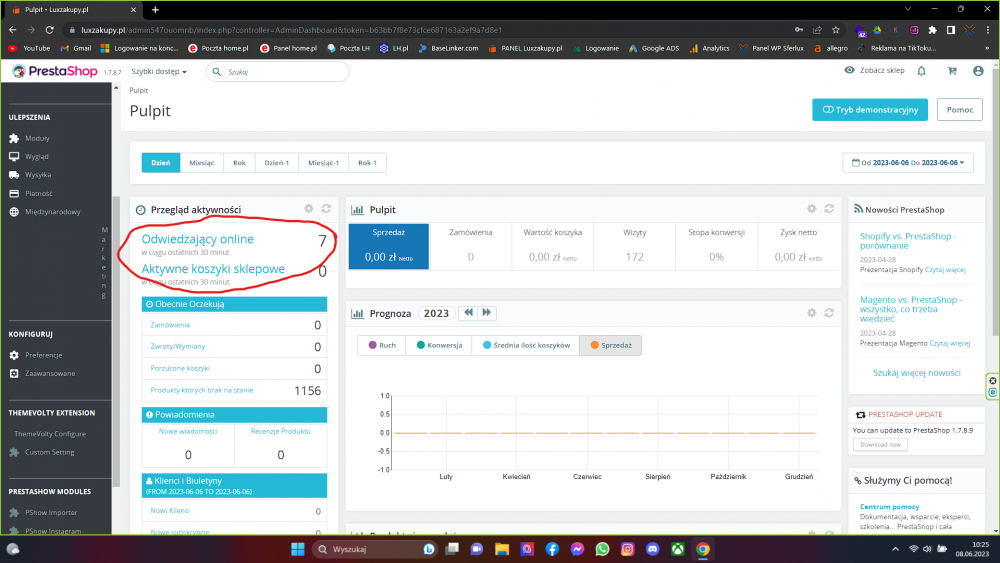Open Shopify vs. PrestaShop article

click(908, 241)
